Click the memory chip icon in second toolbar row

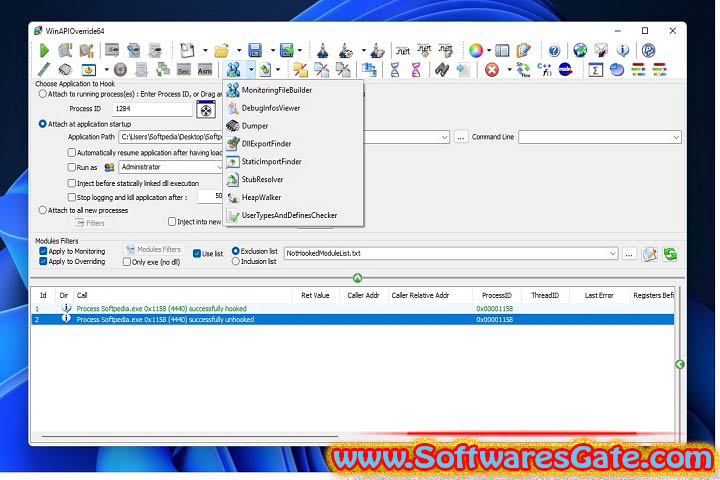[x=65, y=70]
